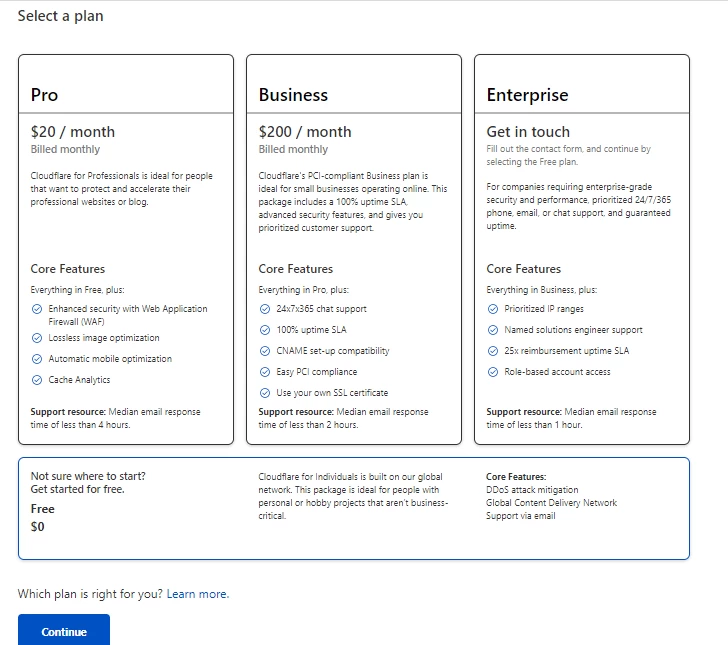The width and height of the screenshot is (728, 645).
Task: Click Not sure where to start text
Action: [x=88, y=476]
